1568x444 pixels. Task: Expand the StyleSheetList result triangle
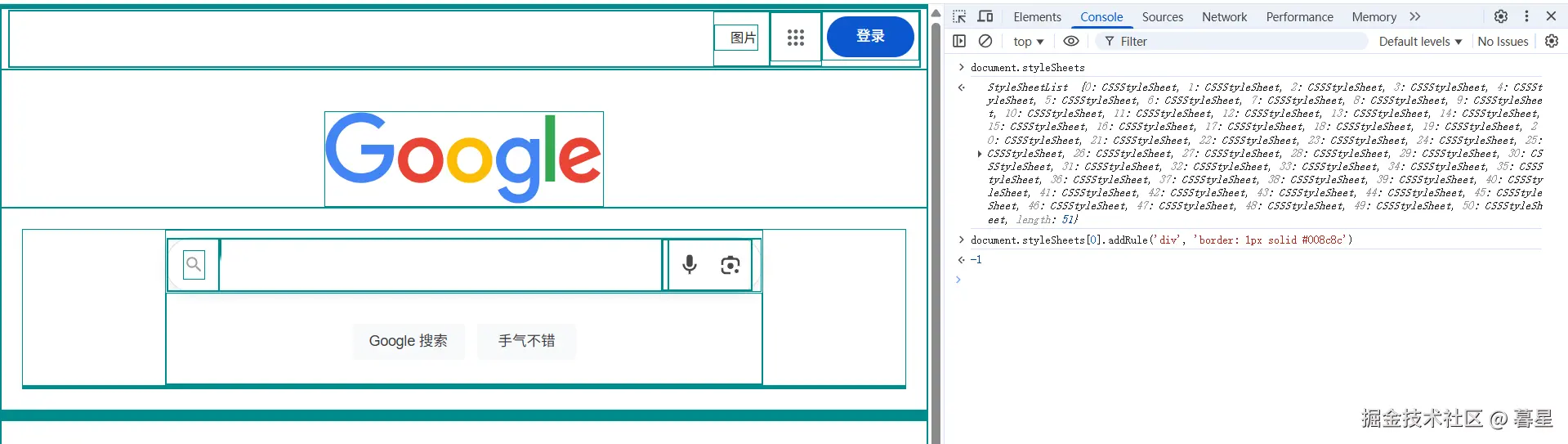pos(979,154)
